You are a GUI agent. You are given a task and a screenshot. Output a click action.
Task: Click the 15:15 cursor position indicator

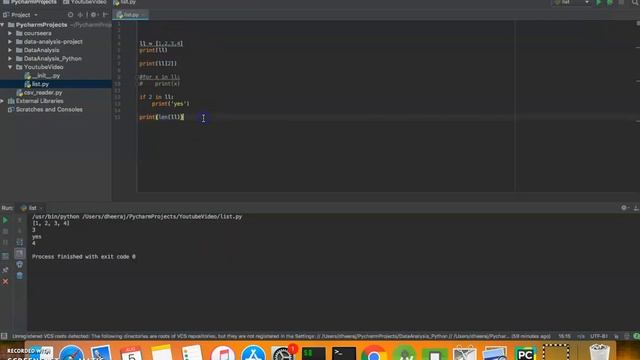(565, 336)
